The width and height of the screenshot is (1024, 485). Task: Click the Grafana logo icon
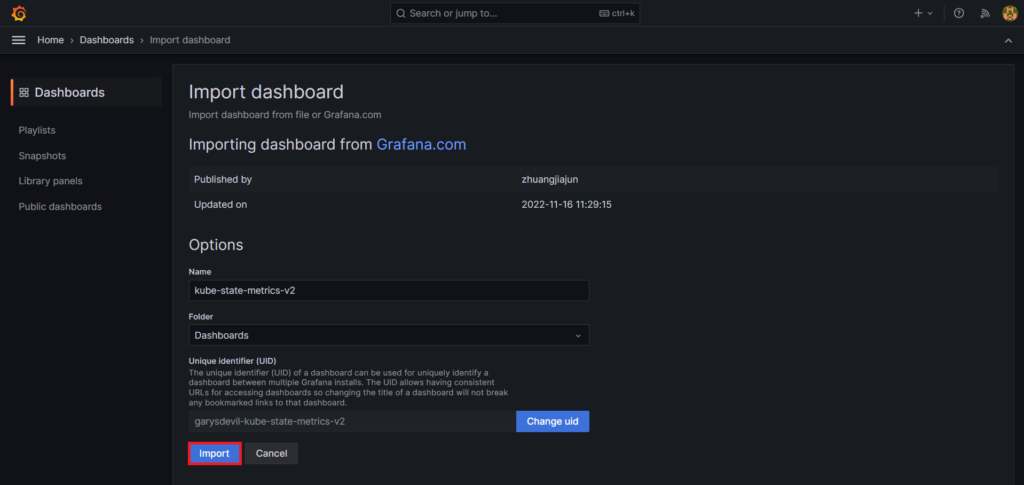pos(19,13)
